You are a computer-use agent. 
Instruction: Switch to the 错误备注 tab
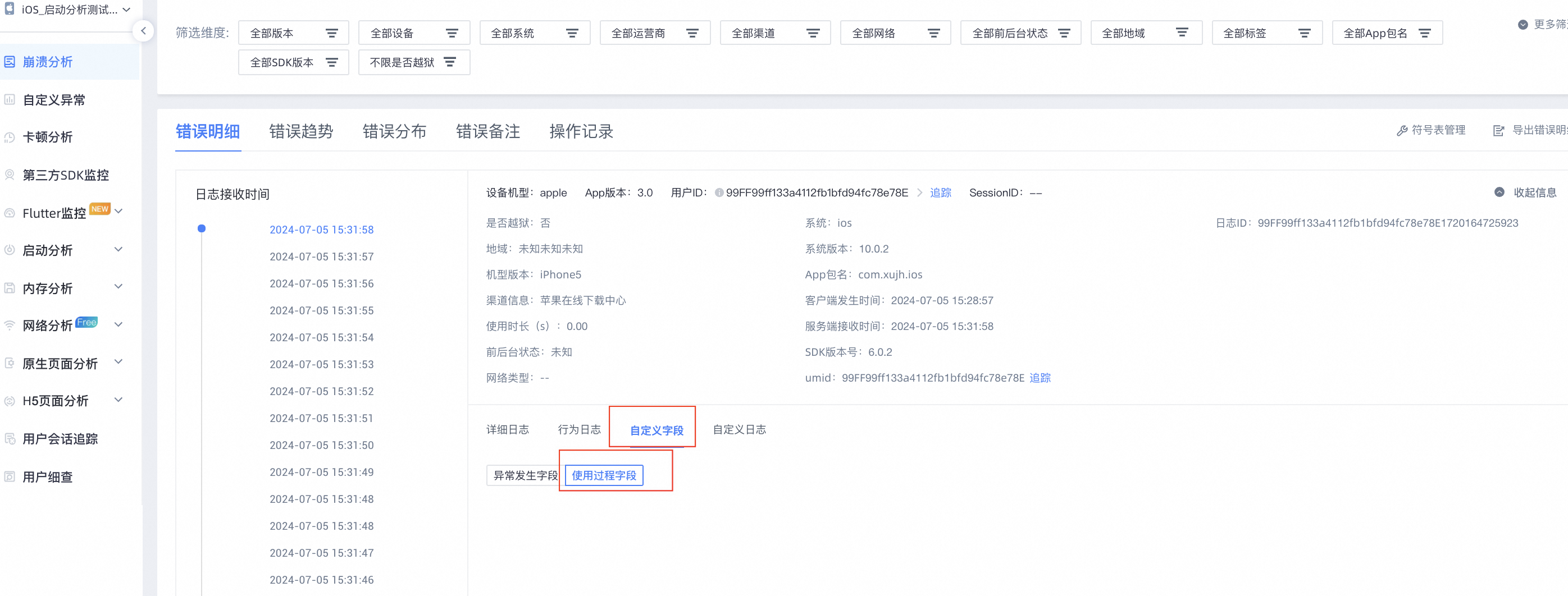[488, 131]
